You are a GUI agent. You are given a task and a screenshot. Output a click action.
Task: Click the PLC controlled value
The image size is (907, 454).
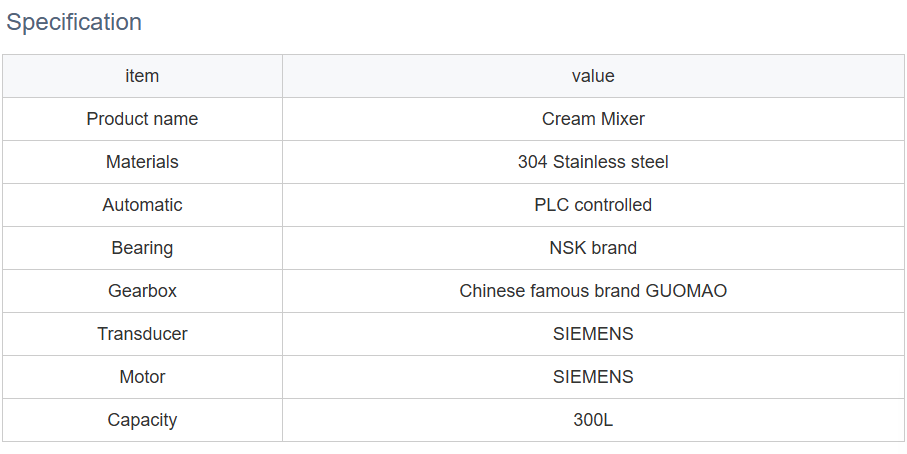coord(593,205)
